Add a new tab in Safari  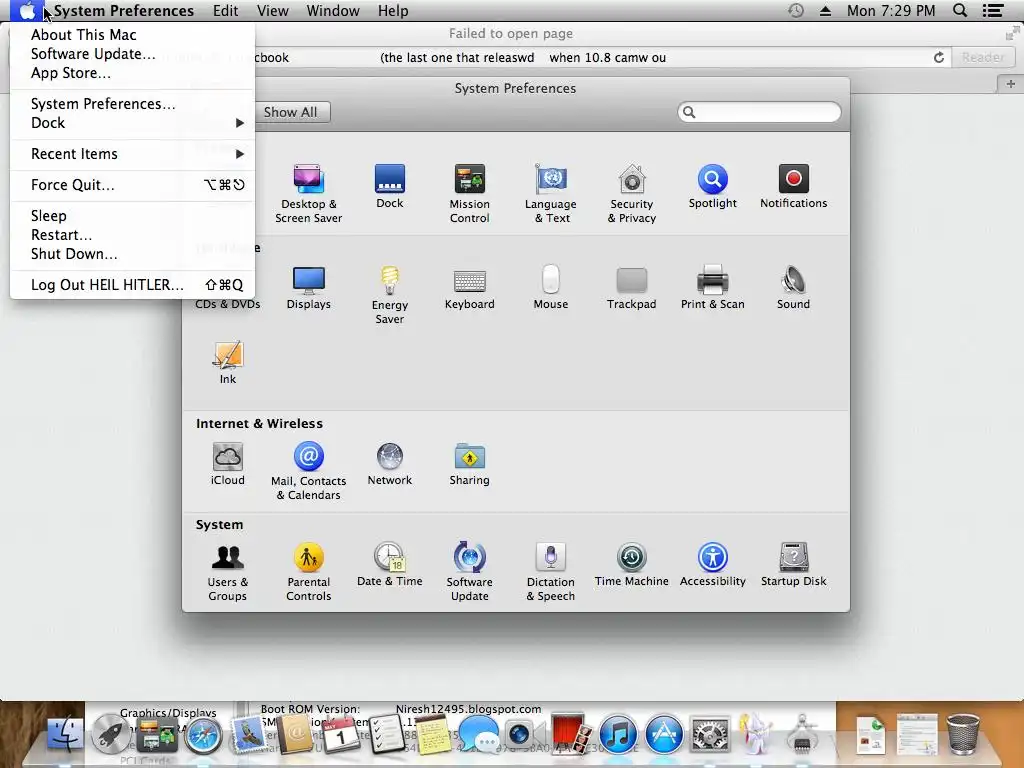(1010, 84)
